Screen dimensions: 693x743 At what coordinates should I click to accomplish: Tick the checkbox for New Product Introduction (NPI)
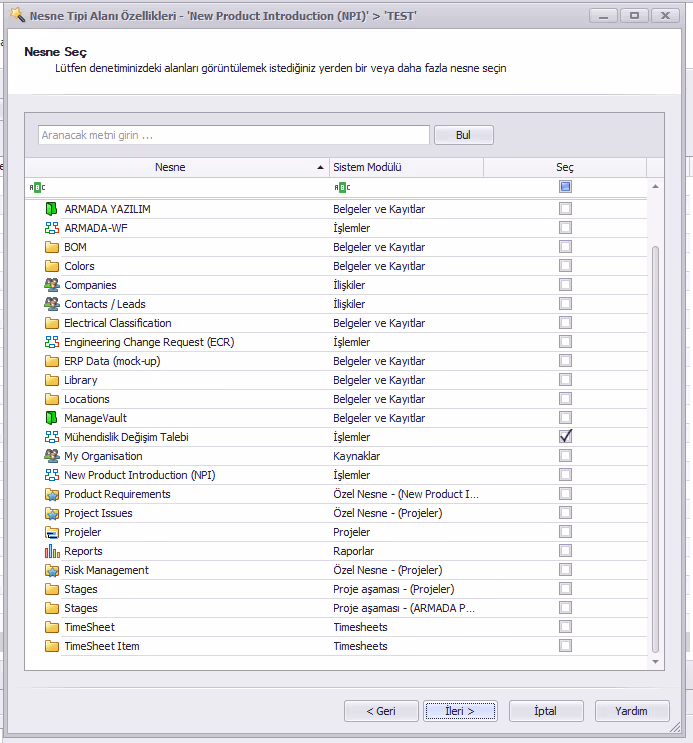click(x=565, y=474)
